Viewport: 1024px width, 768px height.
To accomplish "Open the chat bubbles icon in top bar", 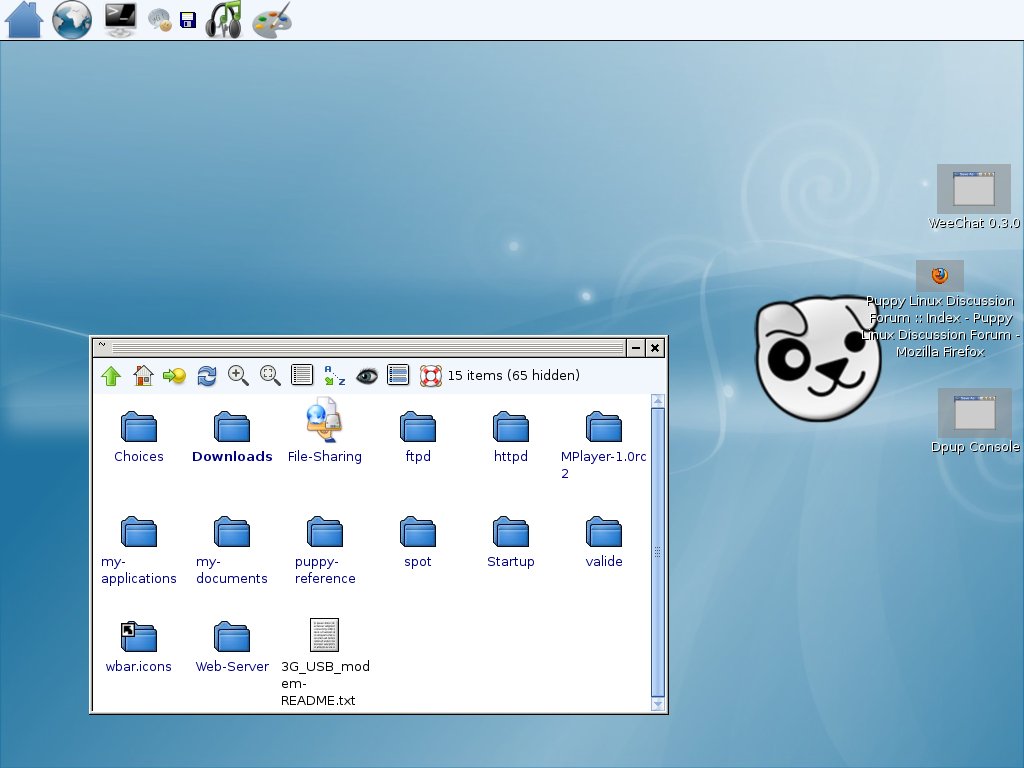I will coord(160,20).
